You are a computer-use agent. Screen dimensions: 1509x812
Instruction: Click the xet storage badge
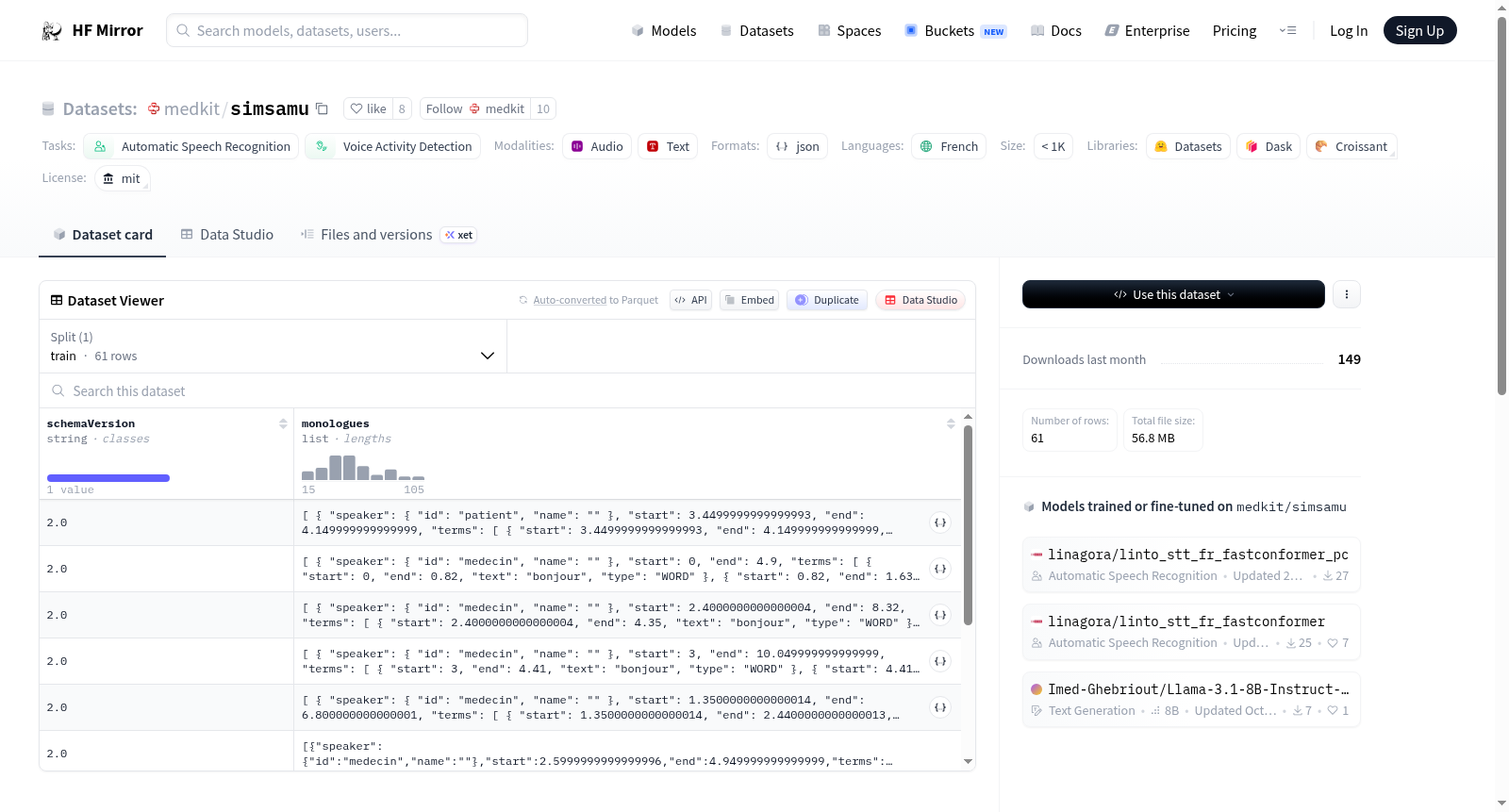click(x=458, y=235)
